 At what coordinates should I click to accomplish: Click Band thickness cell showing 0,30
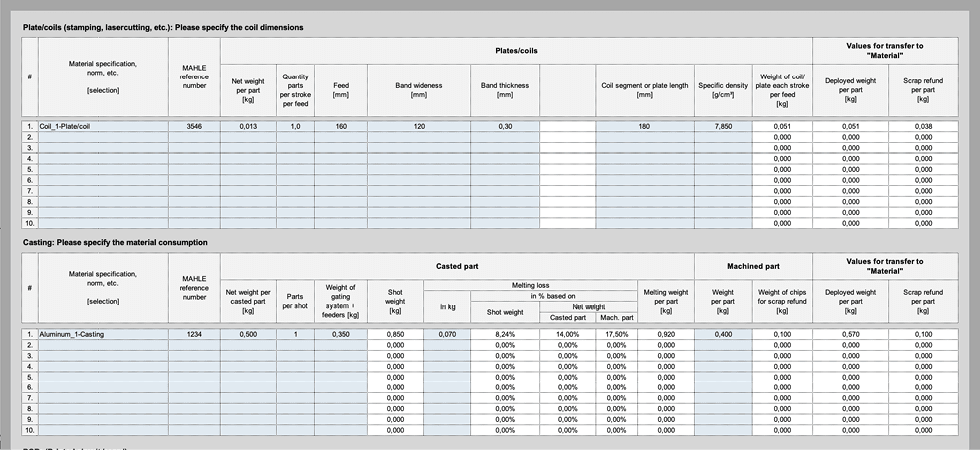(x=504, y=127)
